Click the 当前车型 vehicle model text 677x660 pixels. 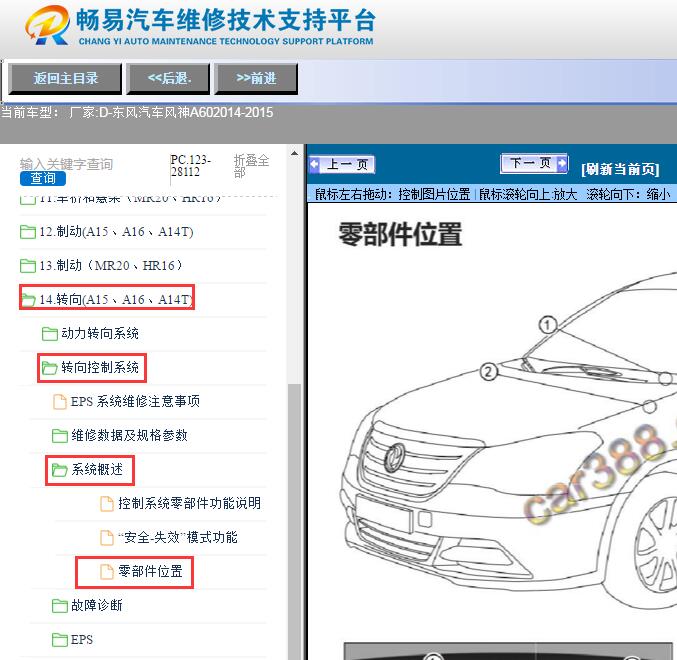tap(136, 113)
